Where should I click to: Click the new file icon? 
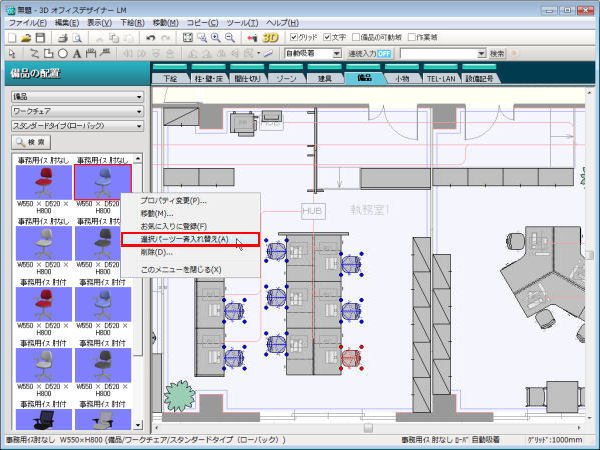(12, 37)
